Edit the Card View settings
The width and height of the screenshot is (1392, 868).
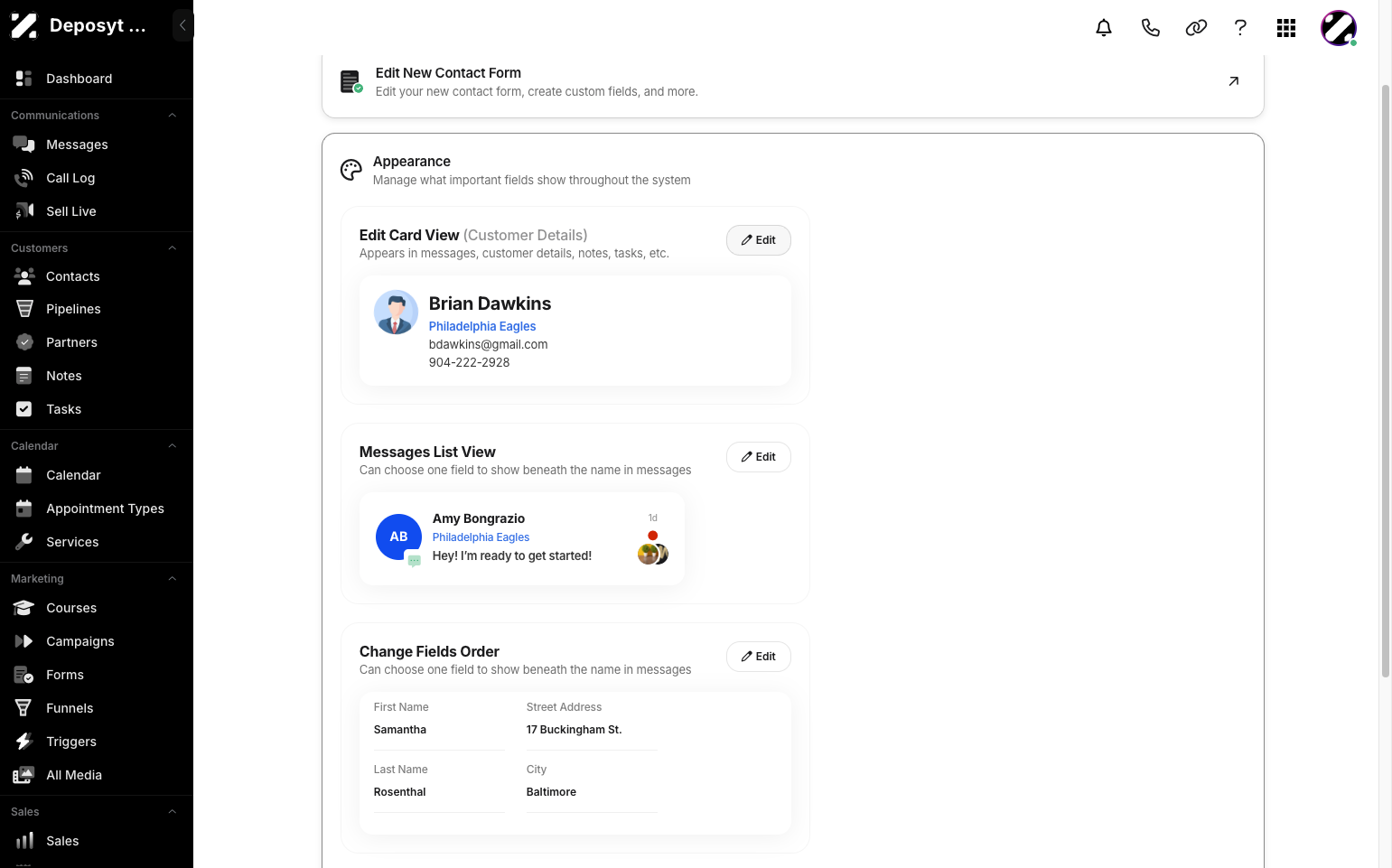(759, 240)
